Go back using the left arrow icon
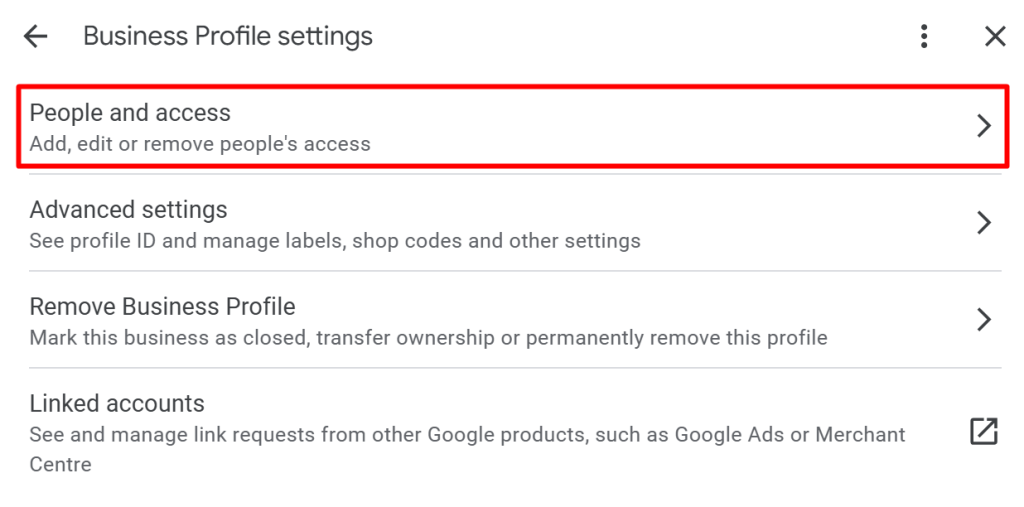1024x507 pixels. click(36, 37)
